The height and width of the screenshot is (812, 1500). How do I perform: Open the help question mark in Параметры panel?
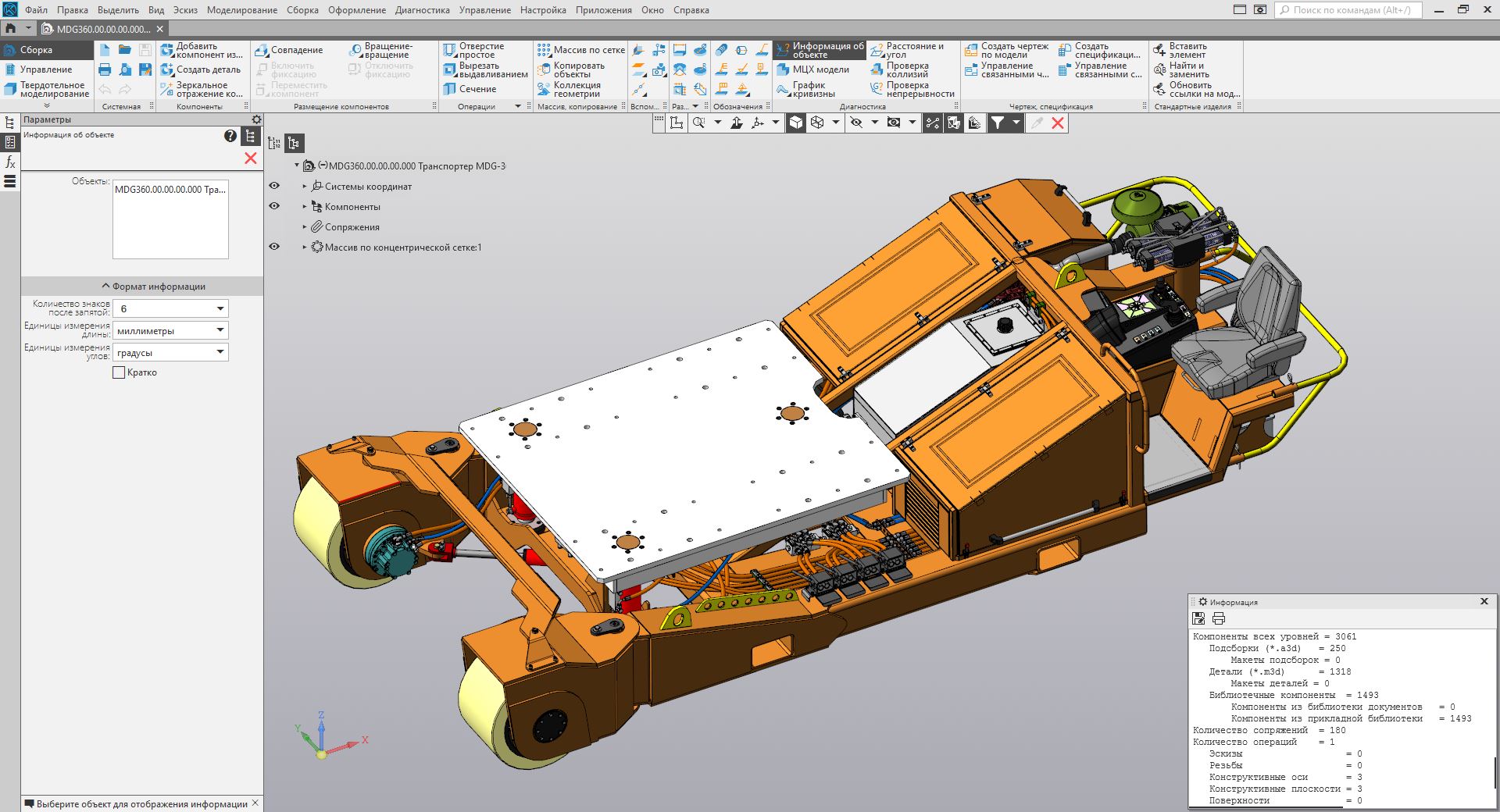[230, 136]
